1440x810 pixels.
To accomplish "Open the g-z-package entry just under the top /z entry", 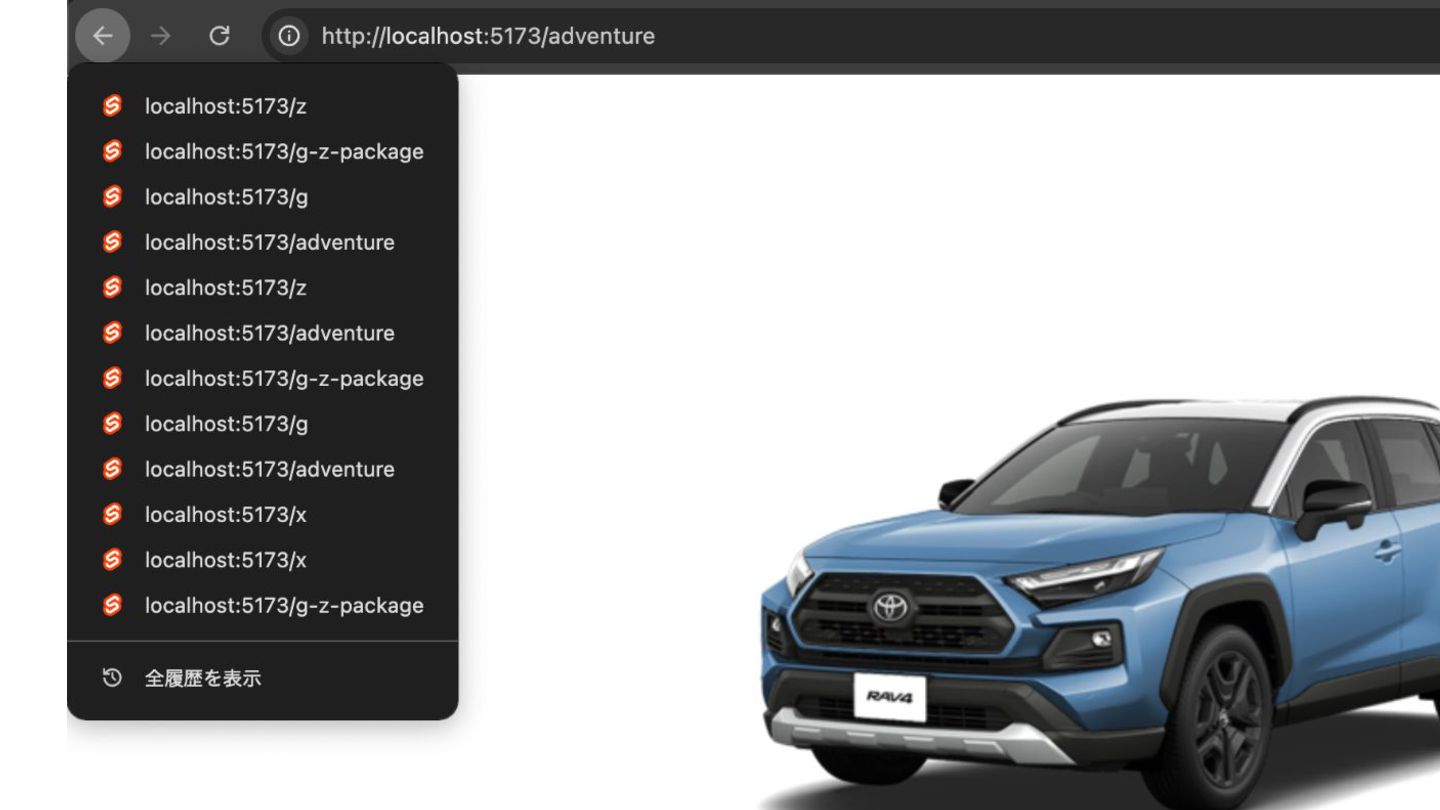I will pos(262,151).
